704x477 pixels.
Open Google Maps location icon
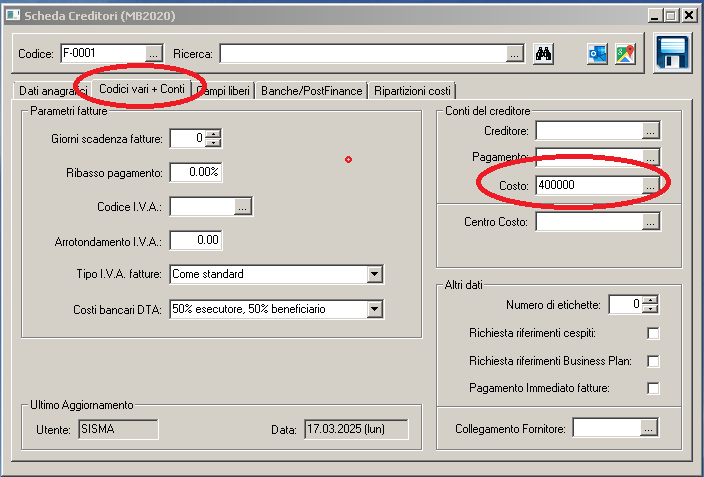625,54
